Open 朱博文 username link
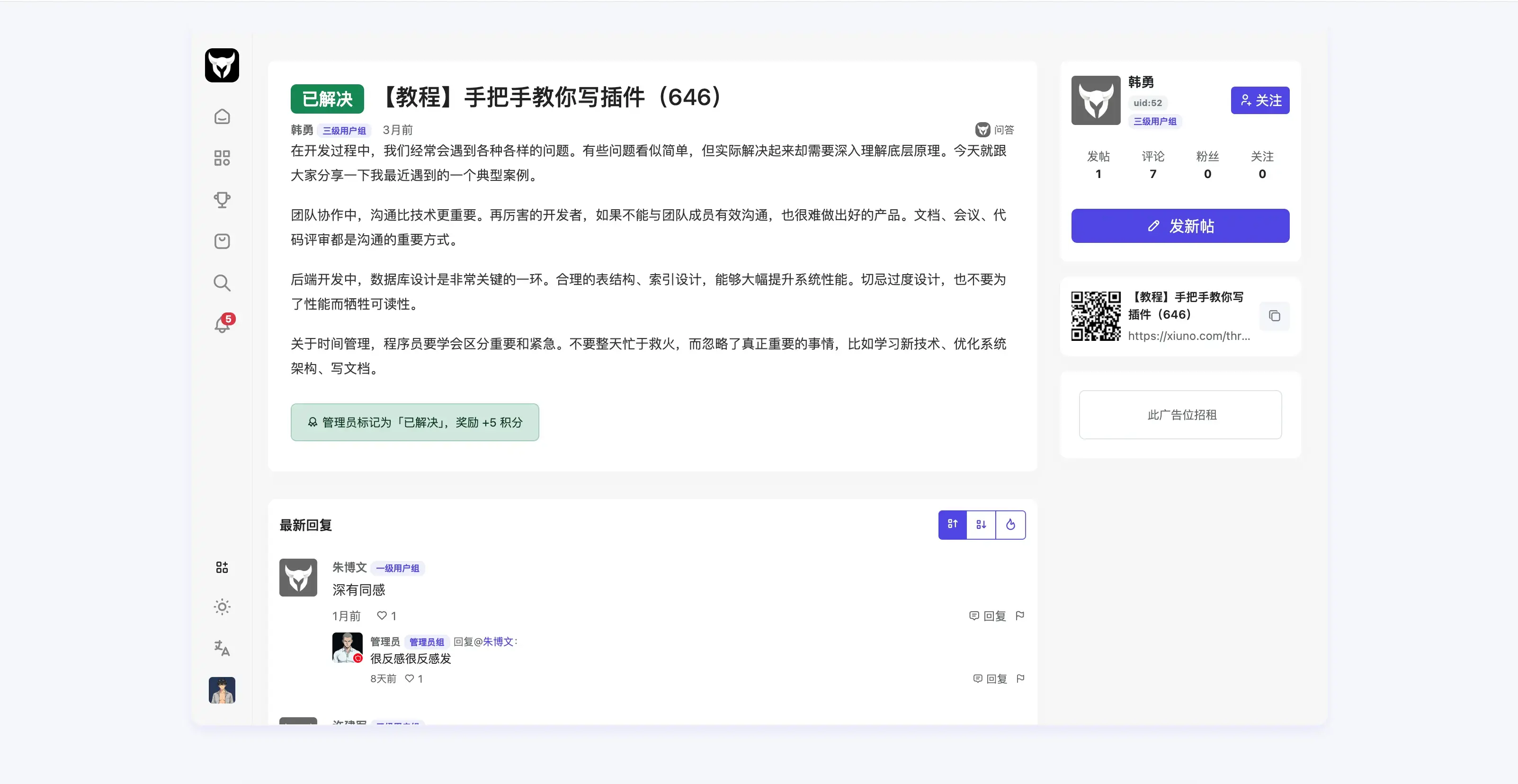The width and height of the screenshot is (1518, 784). 349,567
